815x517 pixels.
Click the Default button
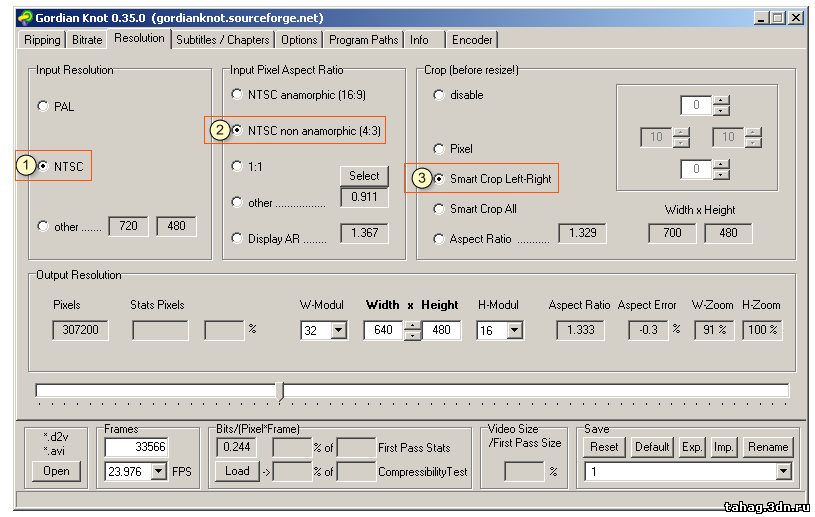pyautogui.click(x=652, y=447)
